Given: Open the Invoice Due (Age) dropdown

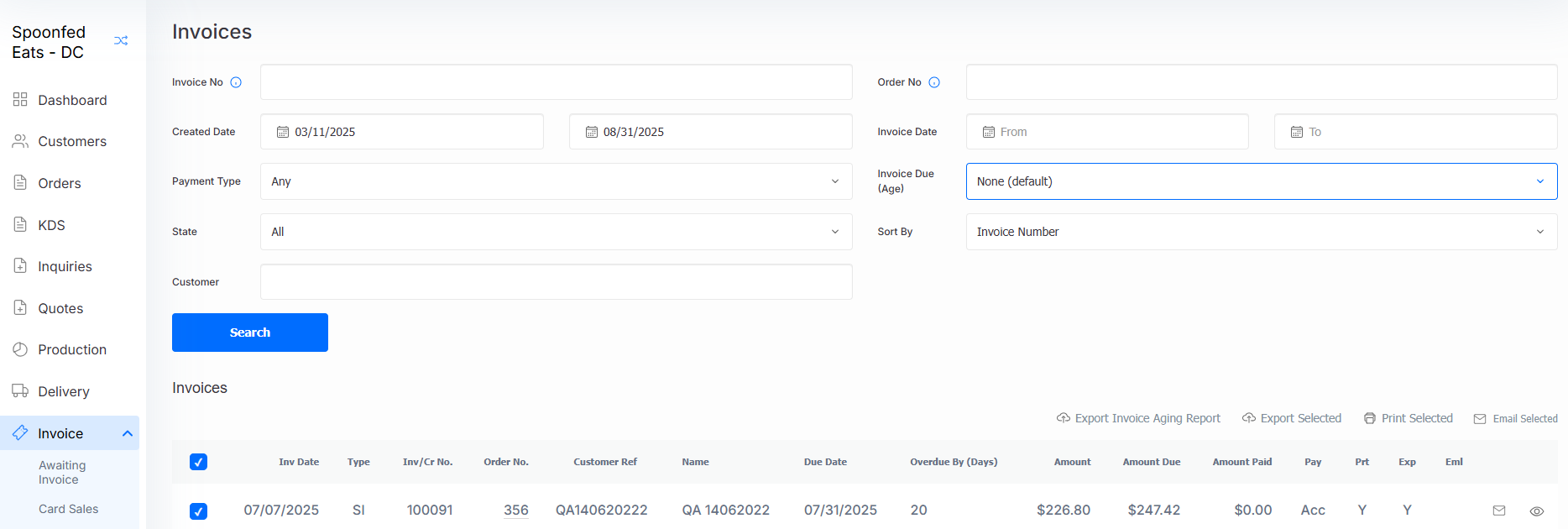Looking at the screenshot, I should tap(1262, 181).
